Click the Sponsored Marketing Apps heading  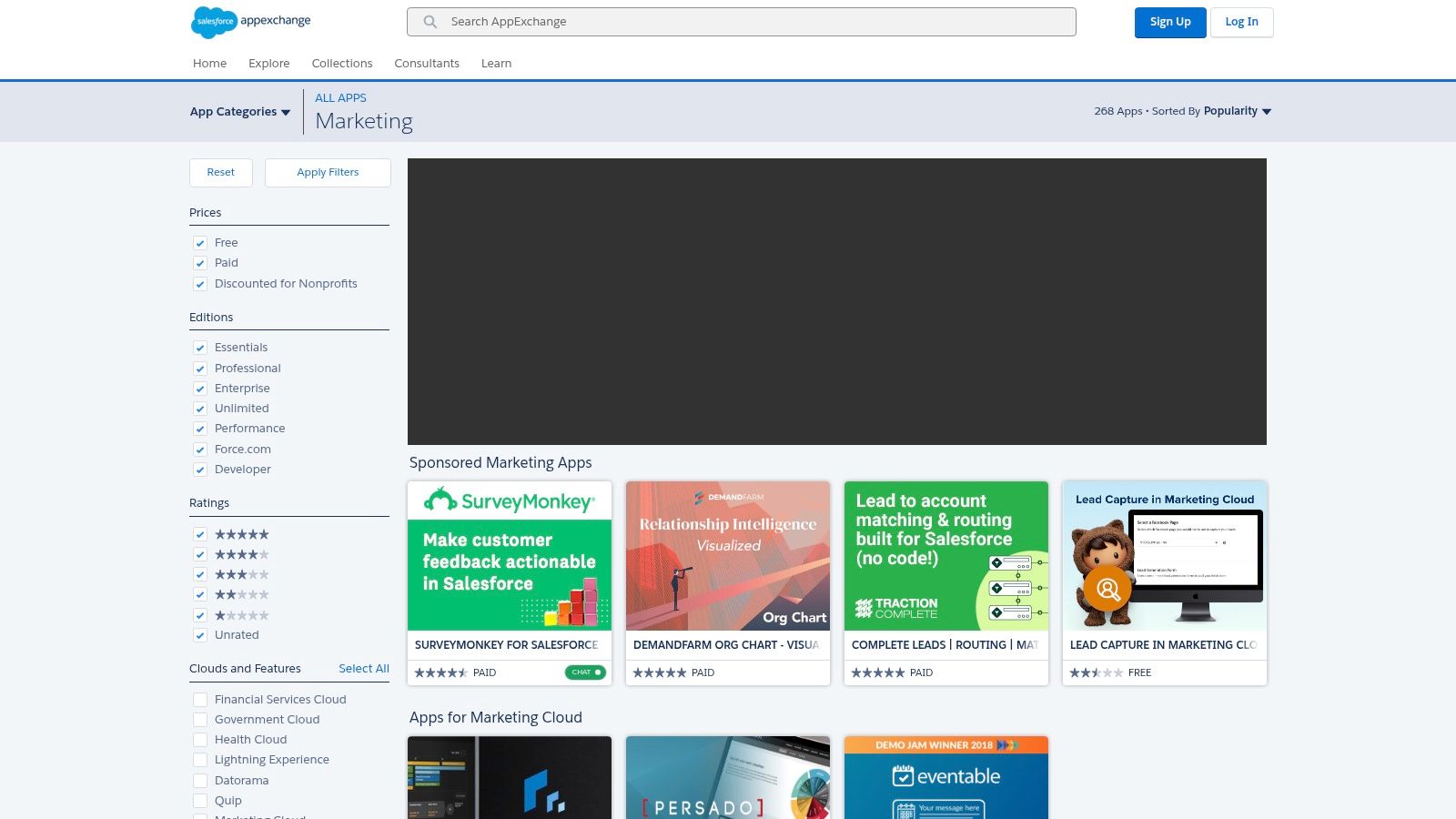[x=500, y=463]
